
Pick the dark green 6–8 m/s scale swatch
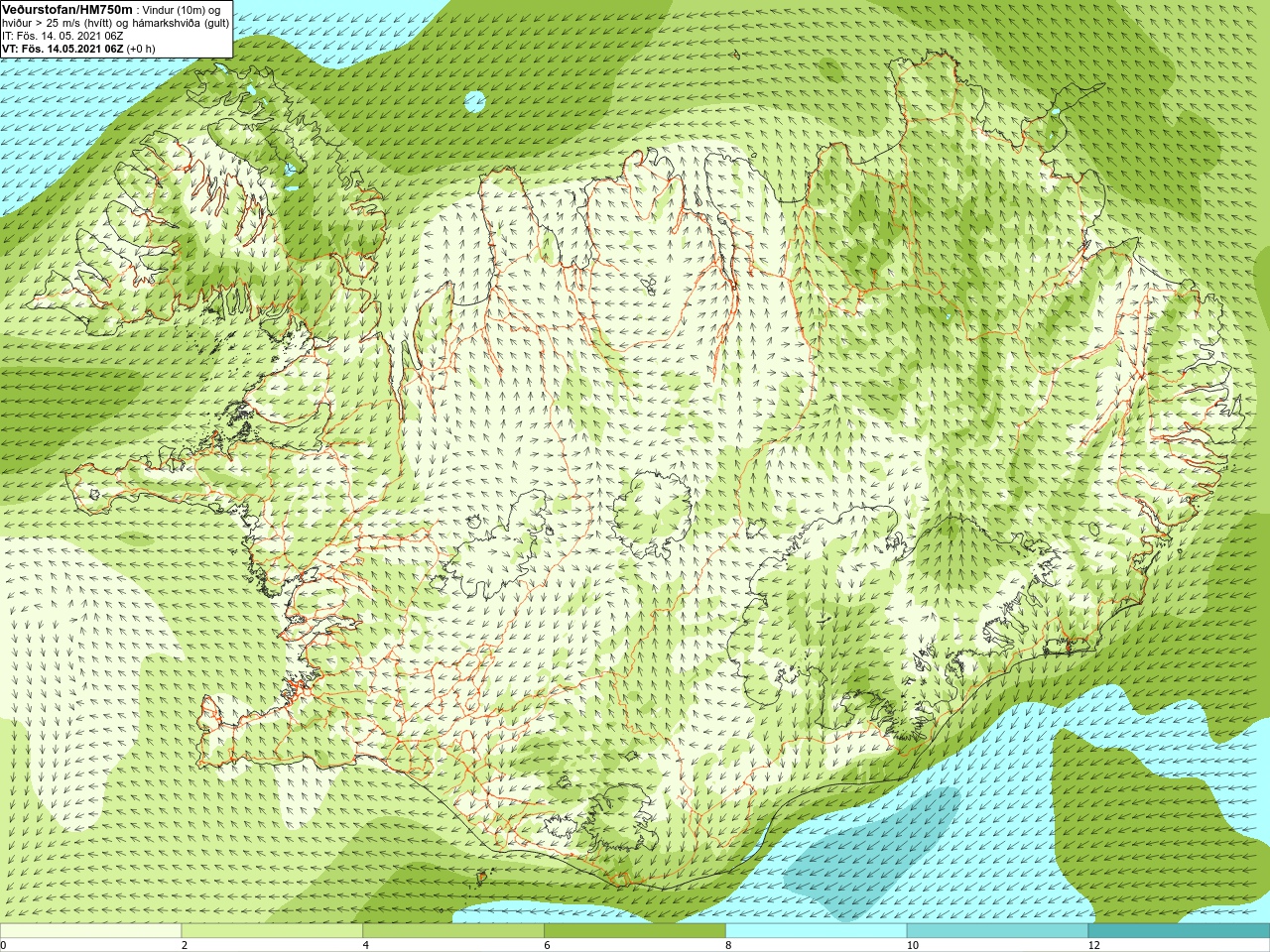(x=635, y=931)
